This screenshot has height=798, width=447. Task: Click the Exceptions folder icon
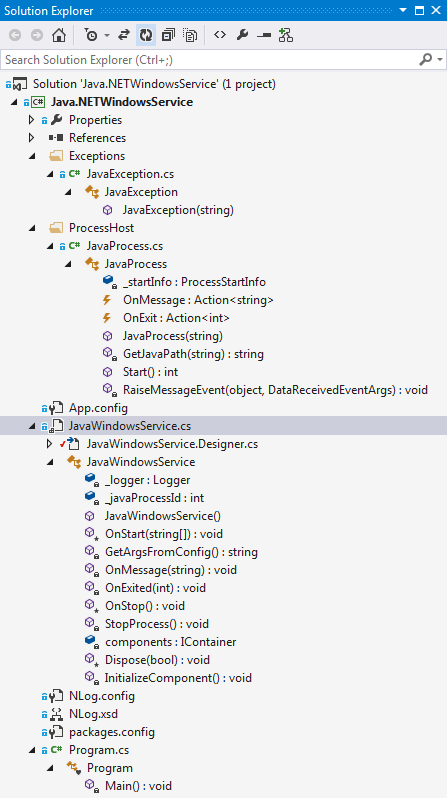55,156
